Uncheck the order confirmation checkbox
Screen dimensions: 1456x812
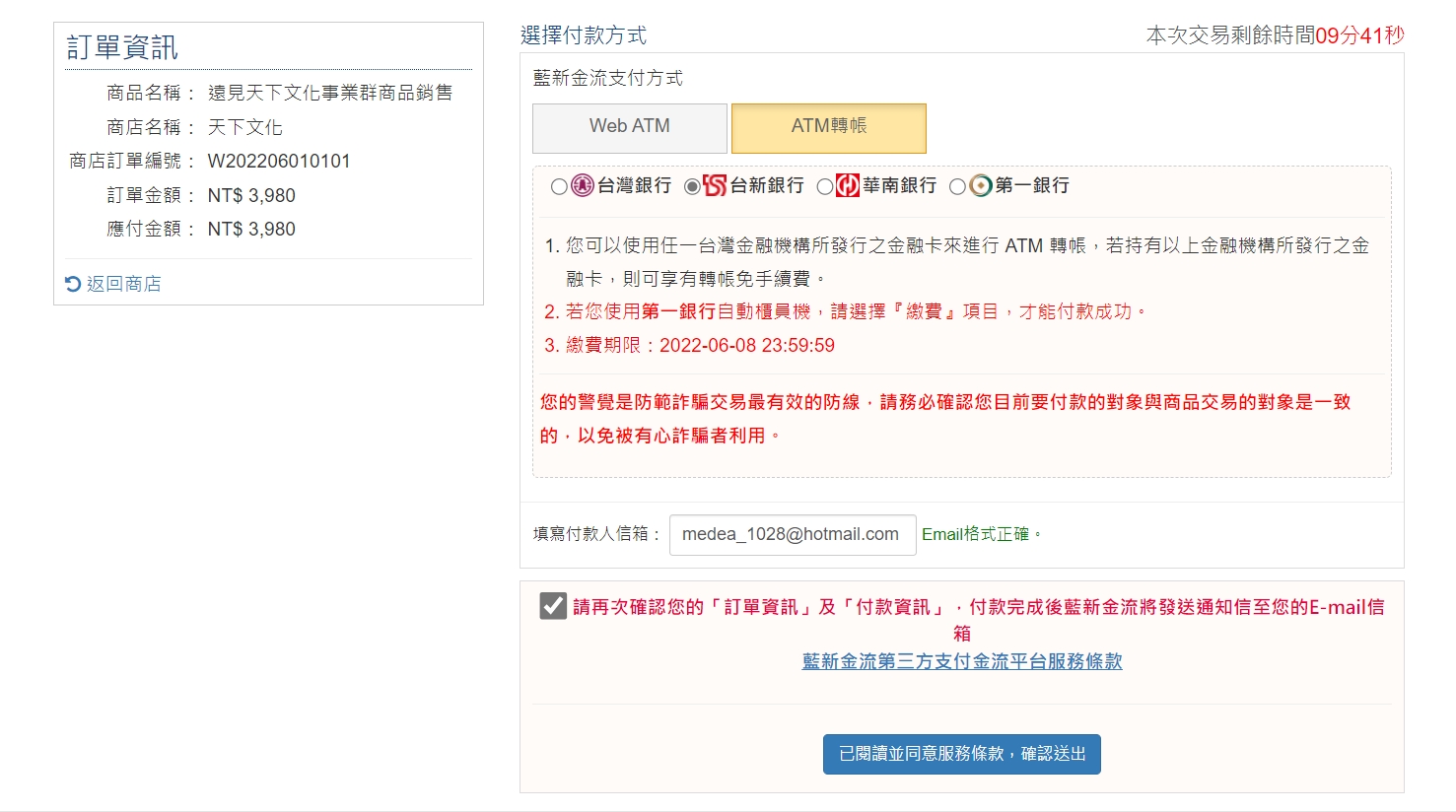click(x=553, y=606)
